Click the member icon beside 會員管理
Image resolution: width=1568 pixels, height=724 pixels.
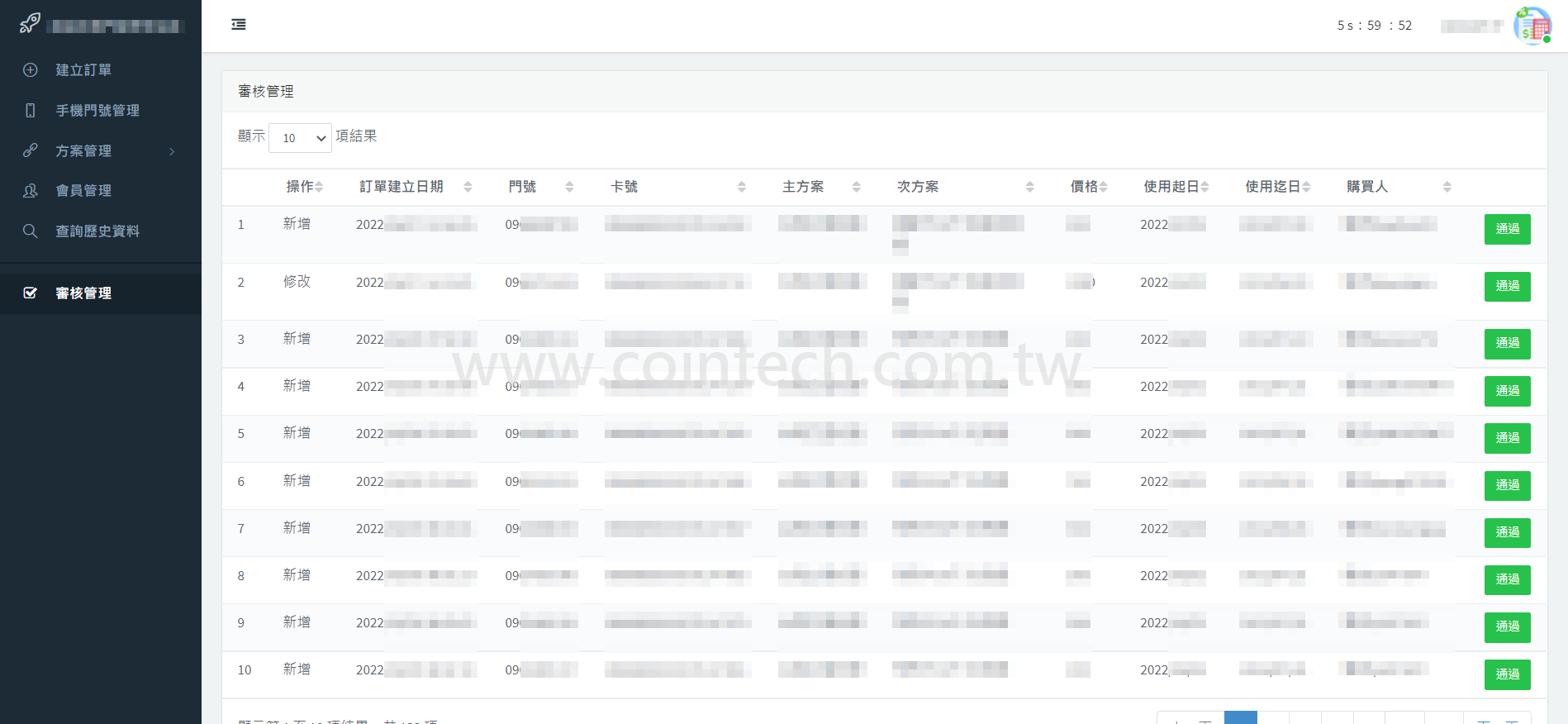[x=31, y=191]
